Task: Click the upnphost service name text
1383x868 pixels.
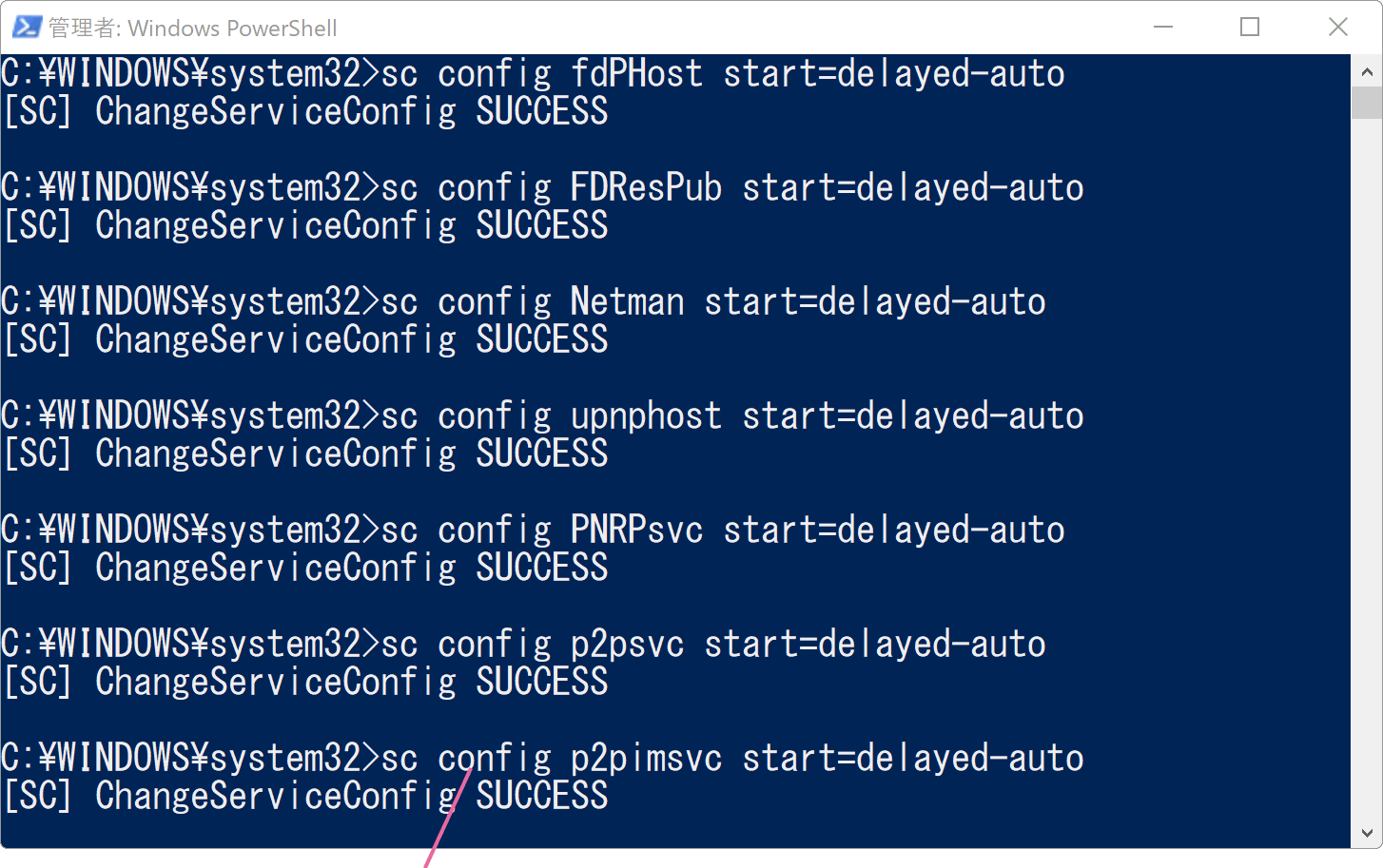Action: 646,416
